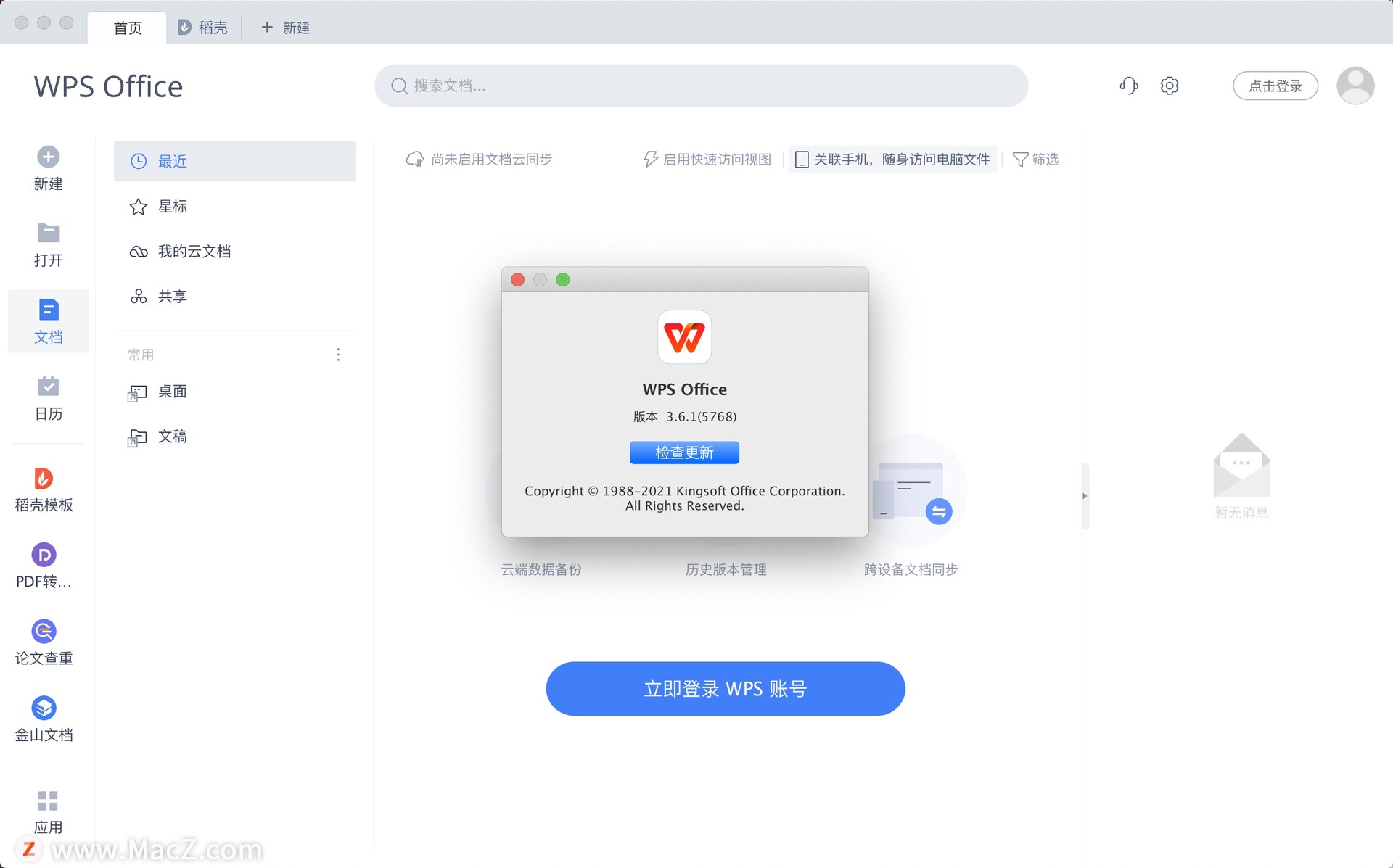Select 最近 in the document list
Image resolution: width=1393 pixels, height=868 pixels.
point(234,161)
